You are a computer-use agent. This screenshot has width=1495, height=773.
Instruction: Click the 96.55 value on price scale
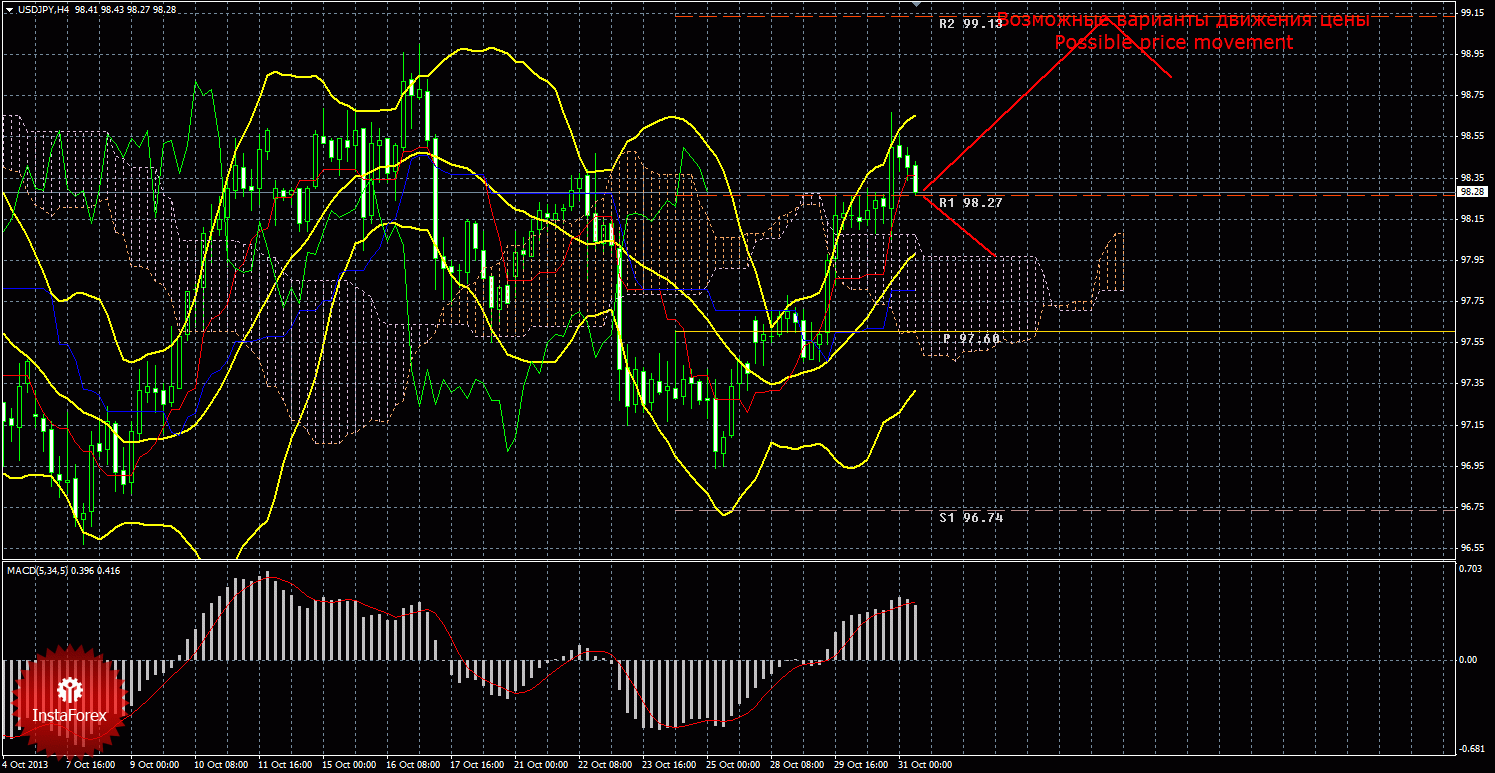[x=1470, y=548]
